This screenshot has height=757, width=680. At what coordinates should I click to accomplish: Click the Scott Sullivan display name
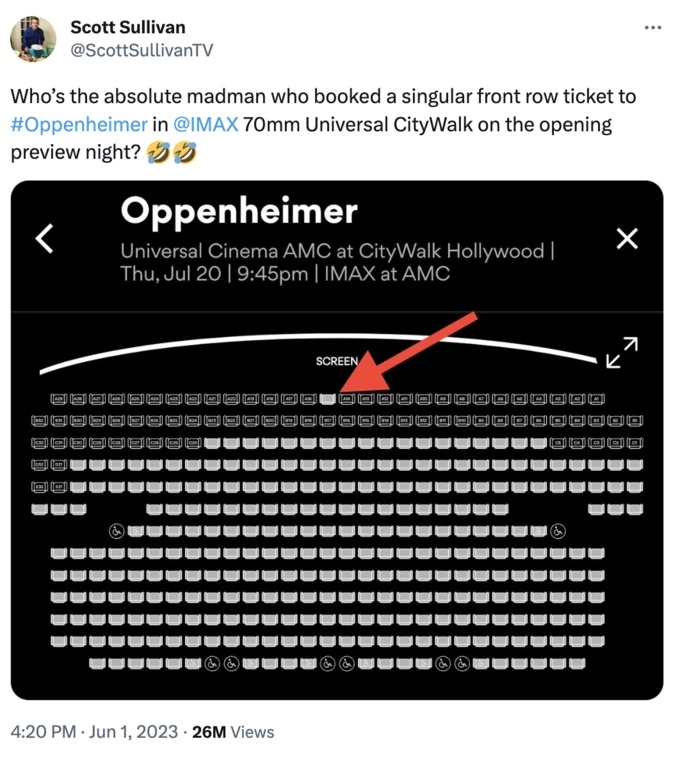[128, 27]
